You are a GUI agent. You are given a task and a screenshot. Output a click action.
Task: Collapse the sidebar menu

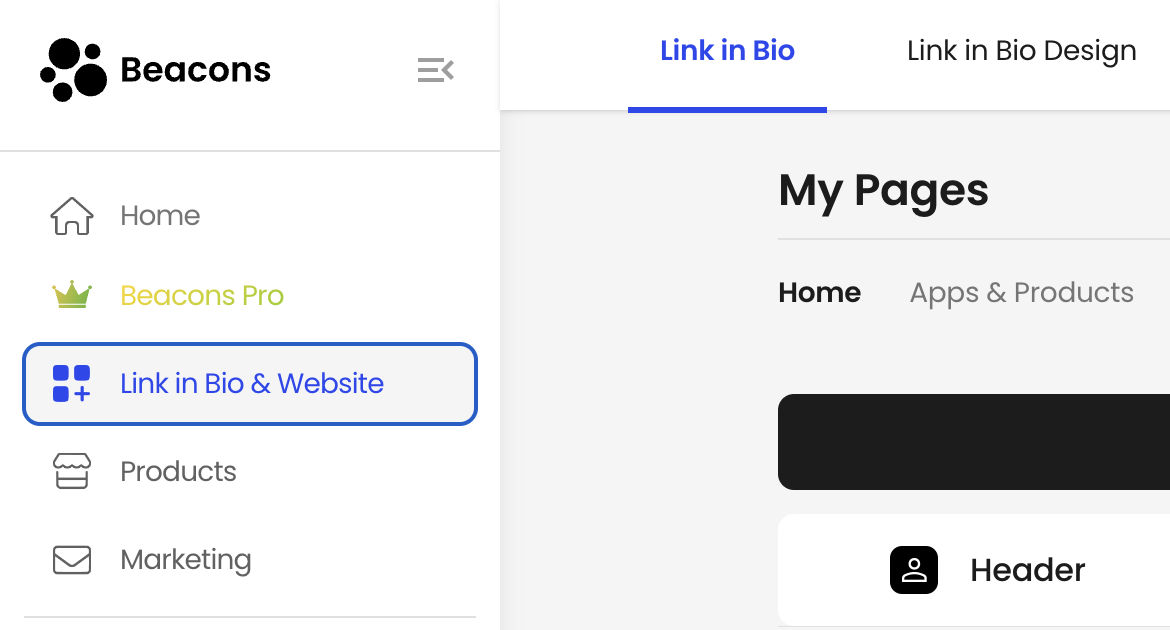[x=435, y=70]
